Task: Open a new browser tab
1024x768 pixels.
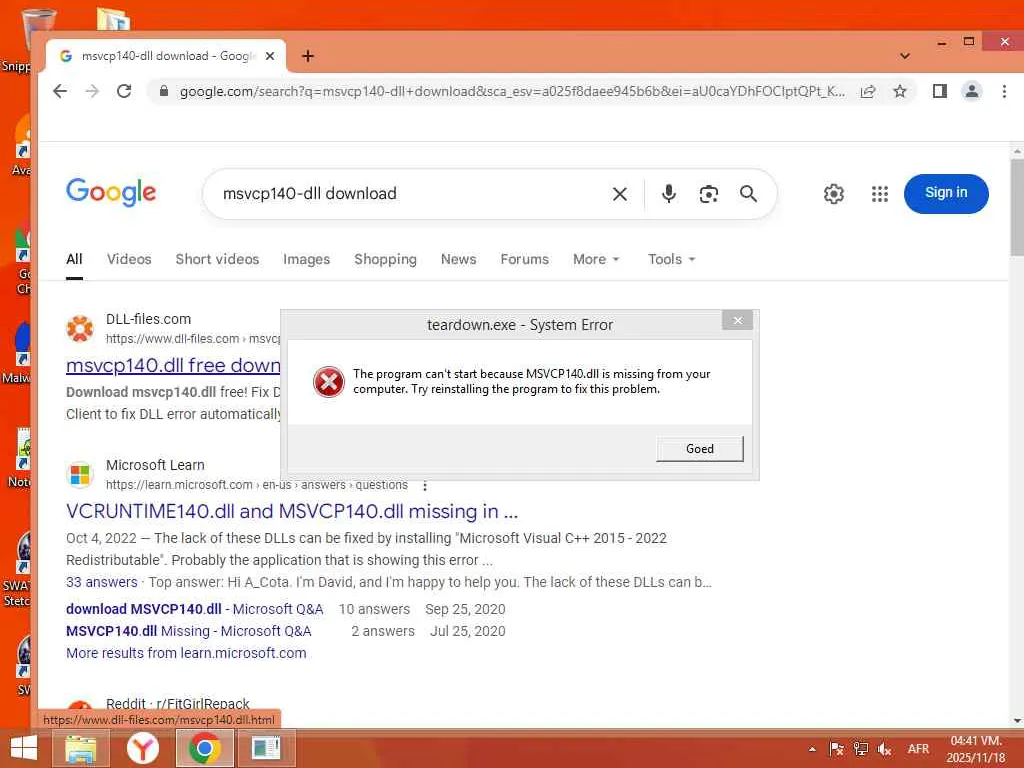Action: [308, 56]
